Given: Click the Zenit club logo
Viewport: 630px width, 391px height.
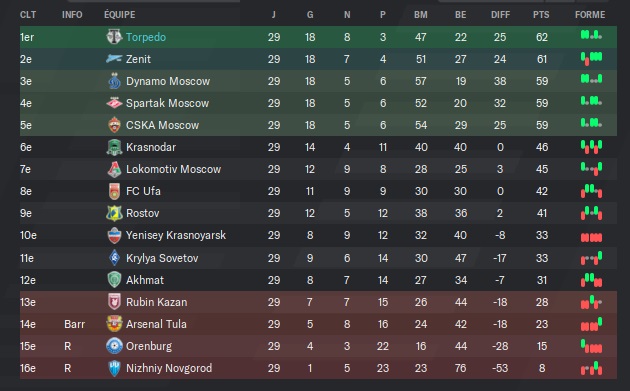Looking at the screenshot, I should pos(114,59).
